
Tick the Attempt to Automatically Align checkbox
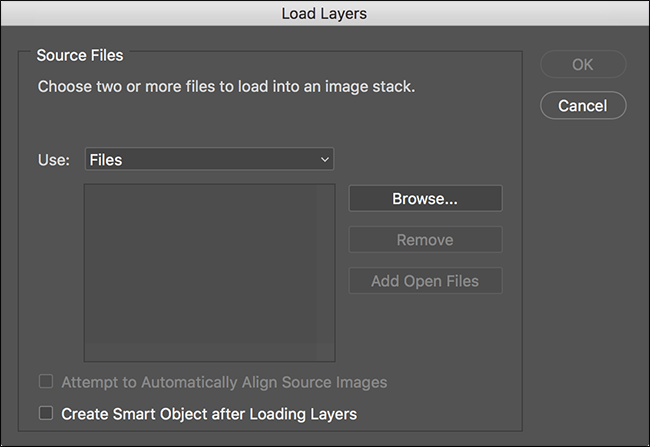tap(46, 381)
